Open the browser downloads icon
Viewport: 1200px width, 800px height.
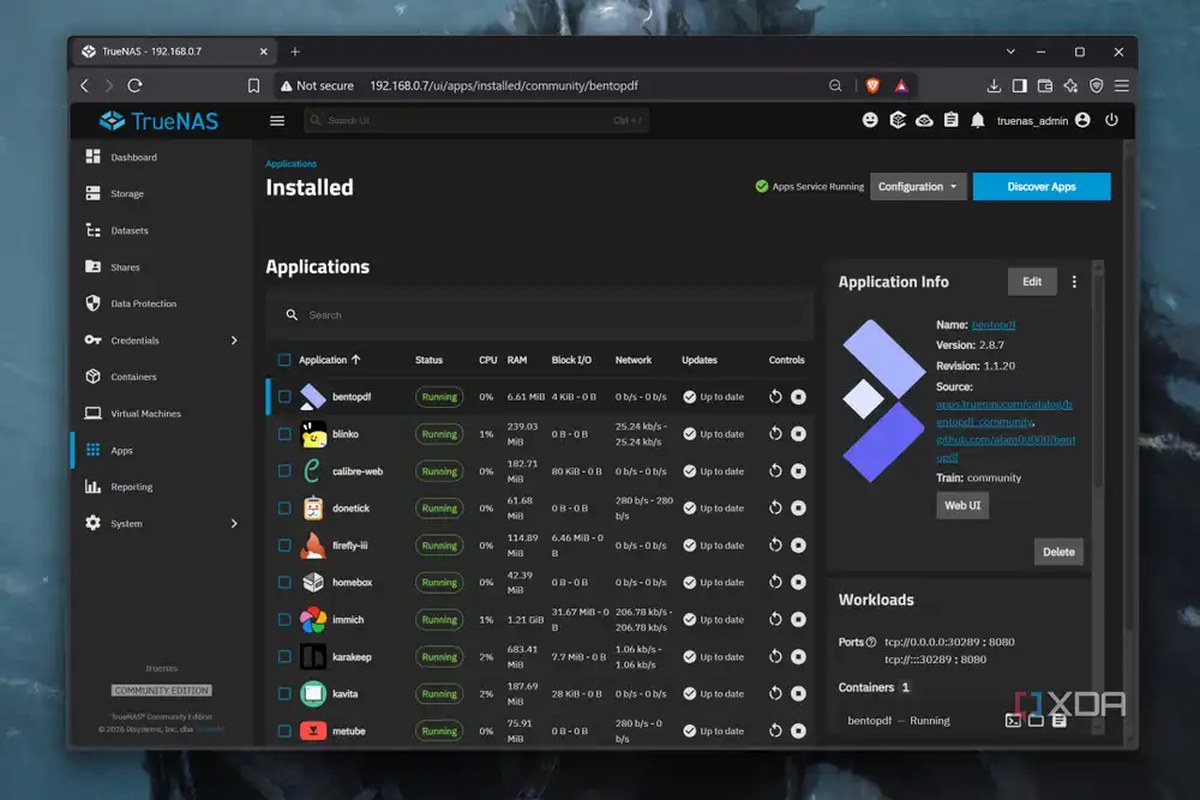[x=993, y=86]
